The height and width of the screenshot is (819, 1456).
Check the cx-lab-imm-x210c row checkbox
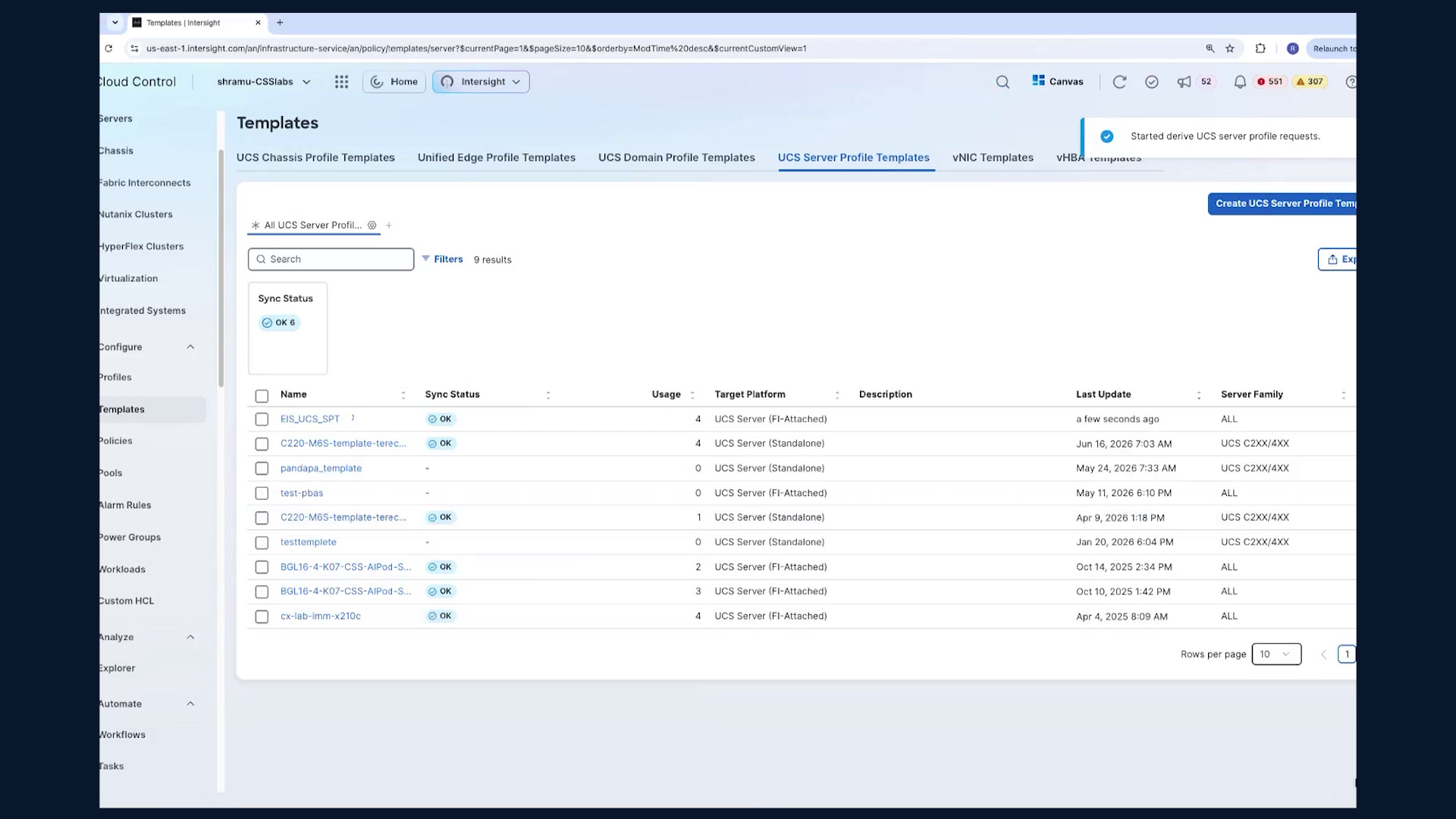click(x=262, y=617)
